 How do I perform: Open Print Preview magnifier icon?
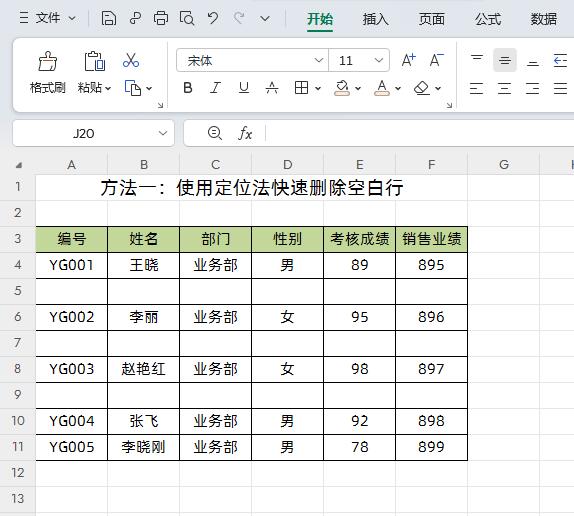click(x=187, y=18)
